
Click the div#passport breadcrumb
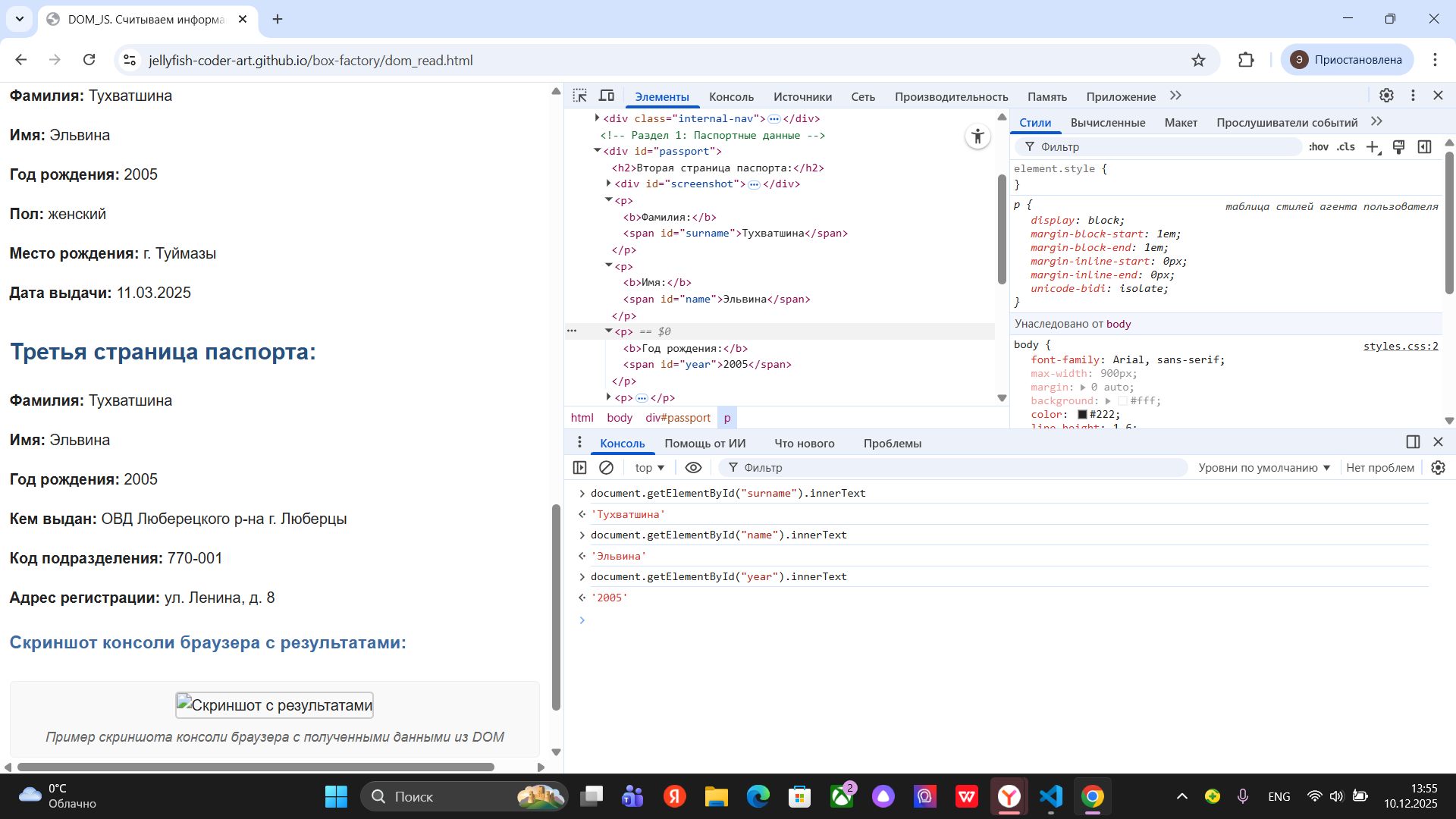[677, 418]
